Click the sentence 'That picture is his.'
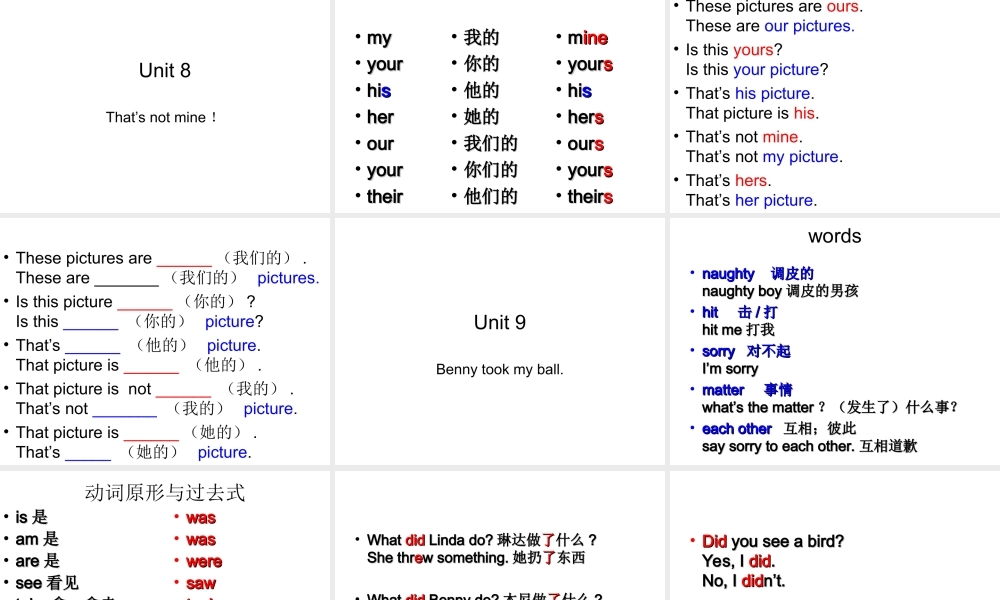 [x=752, y=113]
